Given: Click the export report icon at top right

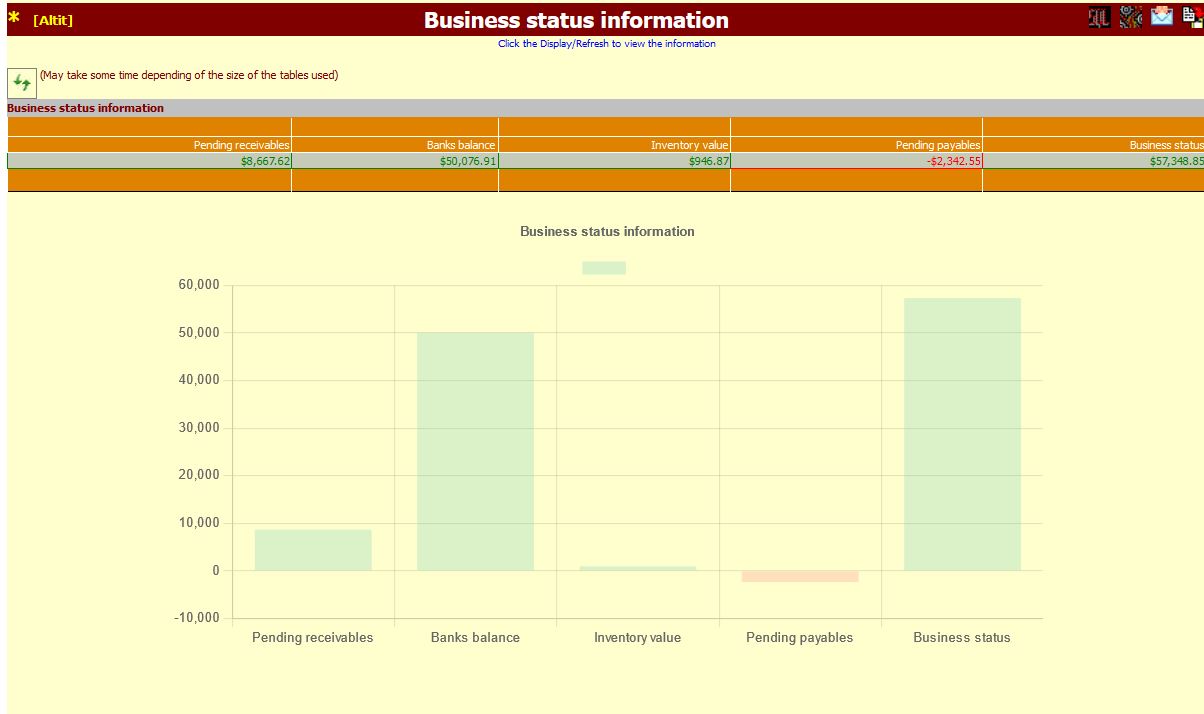Looking at the screenshot, I should 1192,17.
